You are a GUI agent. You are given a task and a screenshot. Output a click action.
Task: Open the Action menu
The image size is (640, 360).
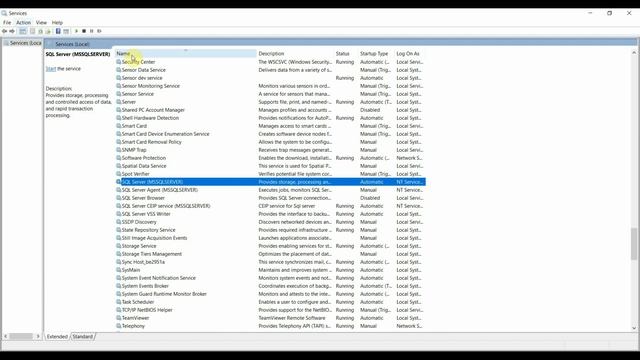[x=23, y=22]
